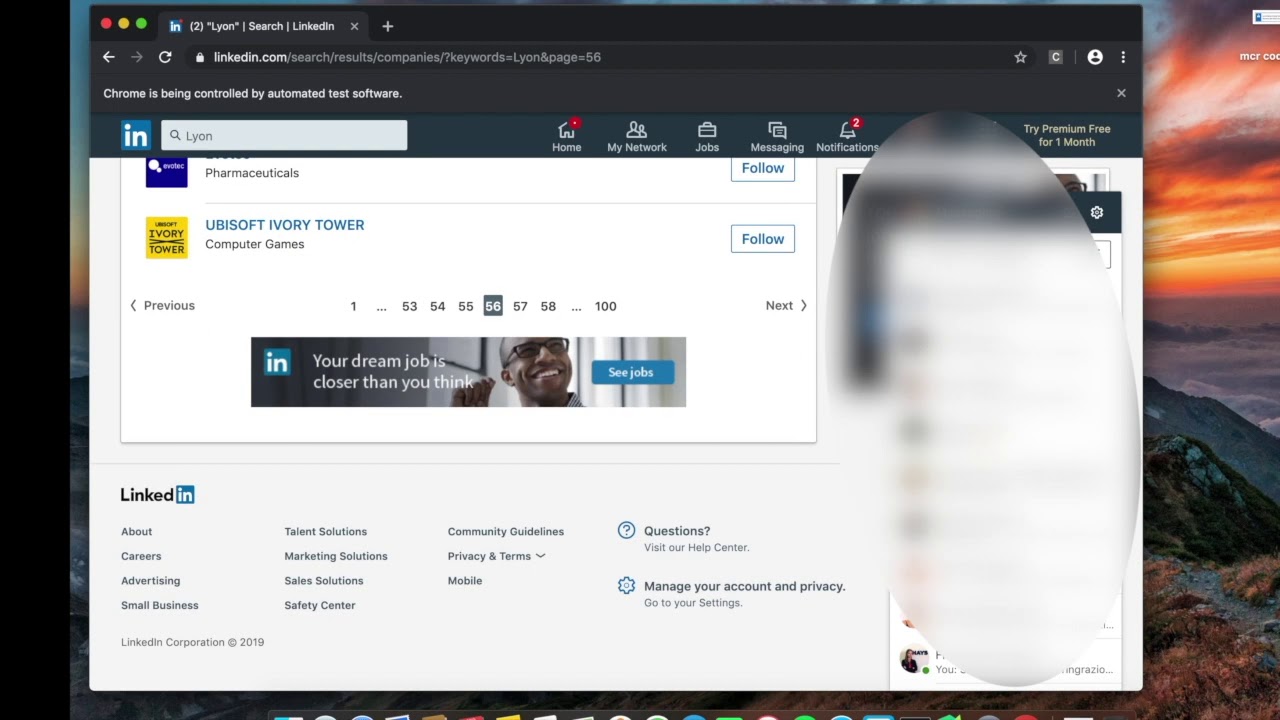Click the dream job ad banner text

tap(392, 371)
